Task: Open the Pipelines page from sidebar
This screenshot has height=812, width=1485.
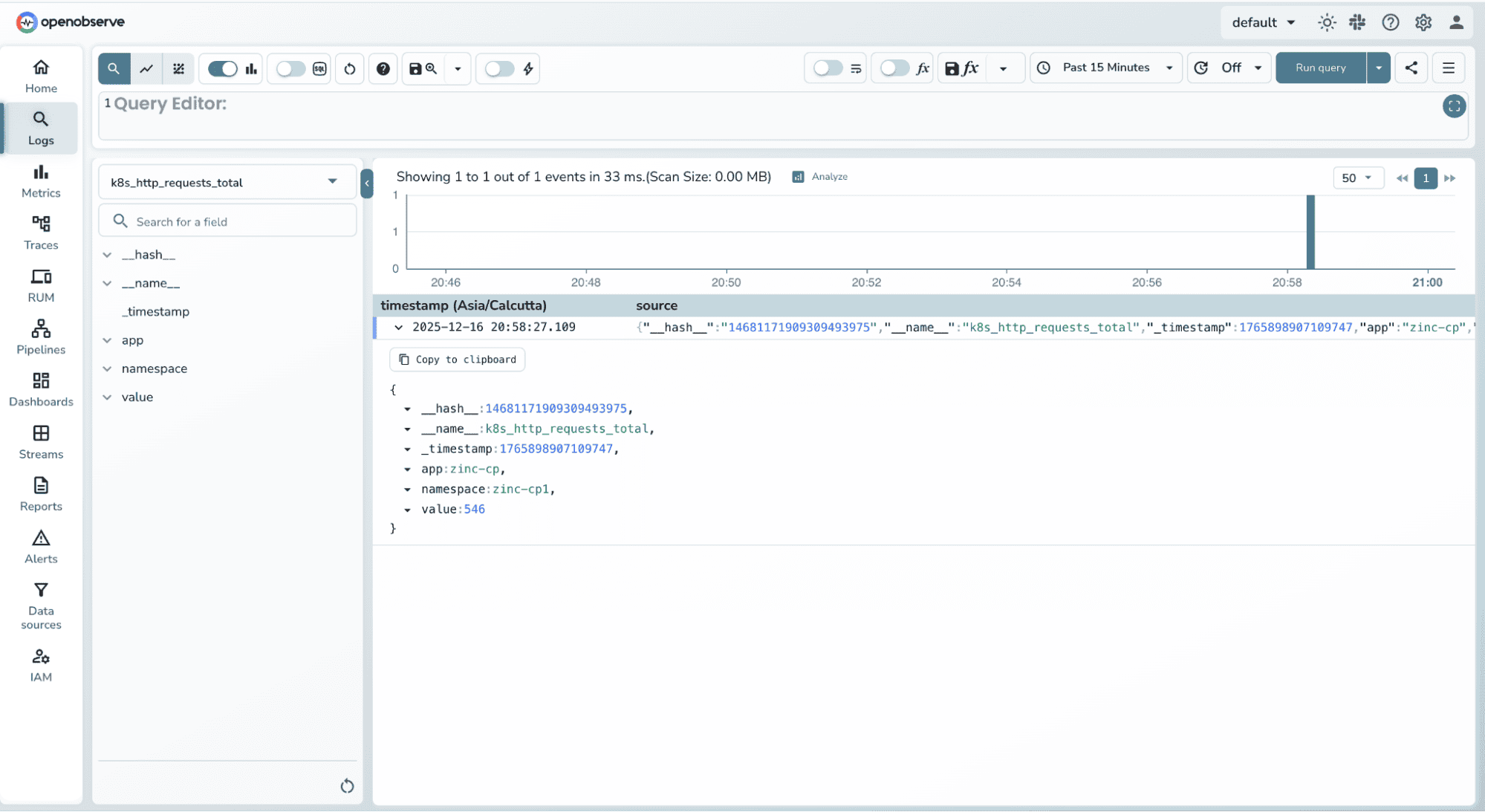Action: pyautogui.click(x=41, y=337)
